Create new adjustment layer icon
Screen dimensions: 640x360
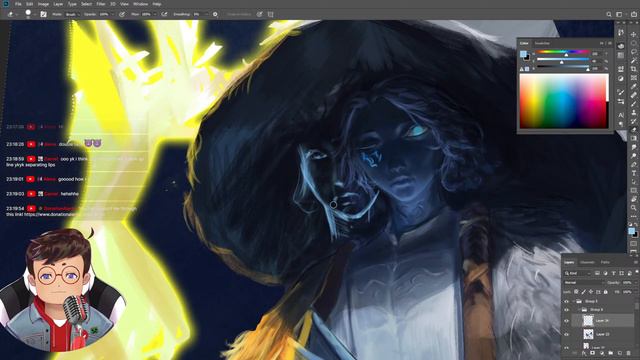[602, 353]
